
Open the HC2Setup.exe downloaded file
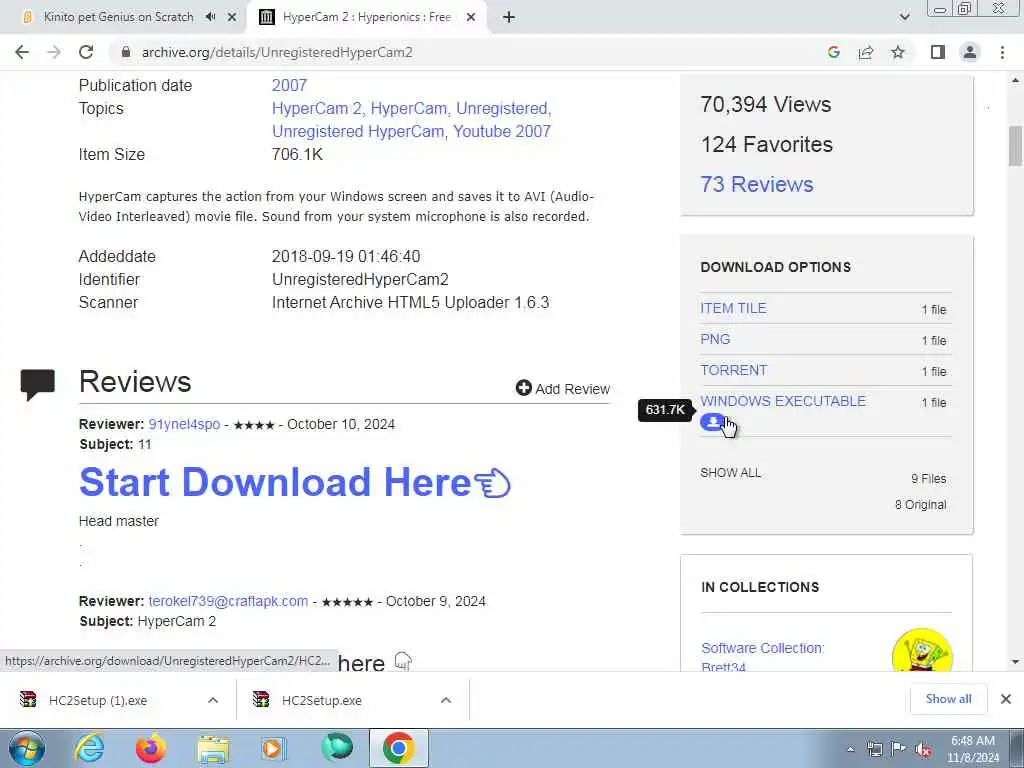point(322,700)
